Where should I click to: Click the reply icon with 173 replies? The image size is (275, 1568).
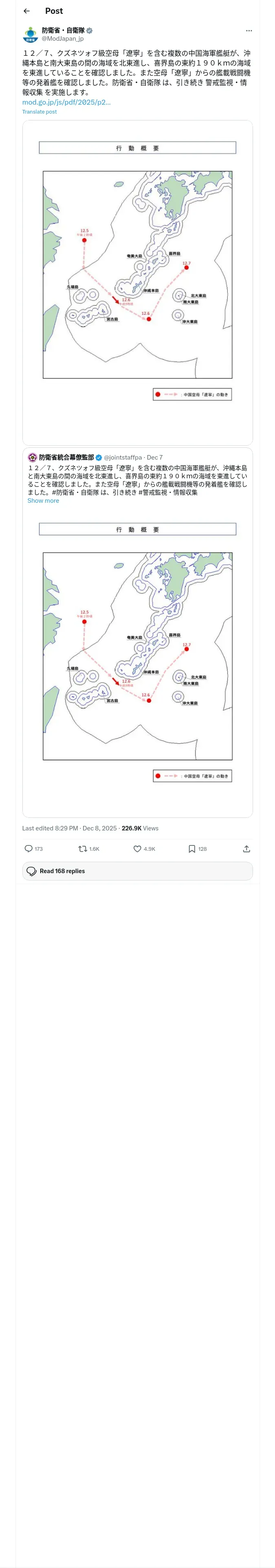click(29, 849)
